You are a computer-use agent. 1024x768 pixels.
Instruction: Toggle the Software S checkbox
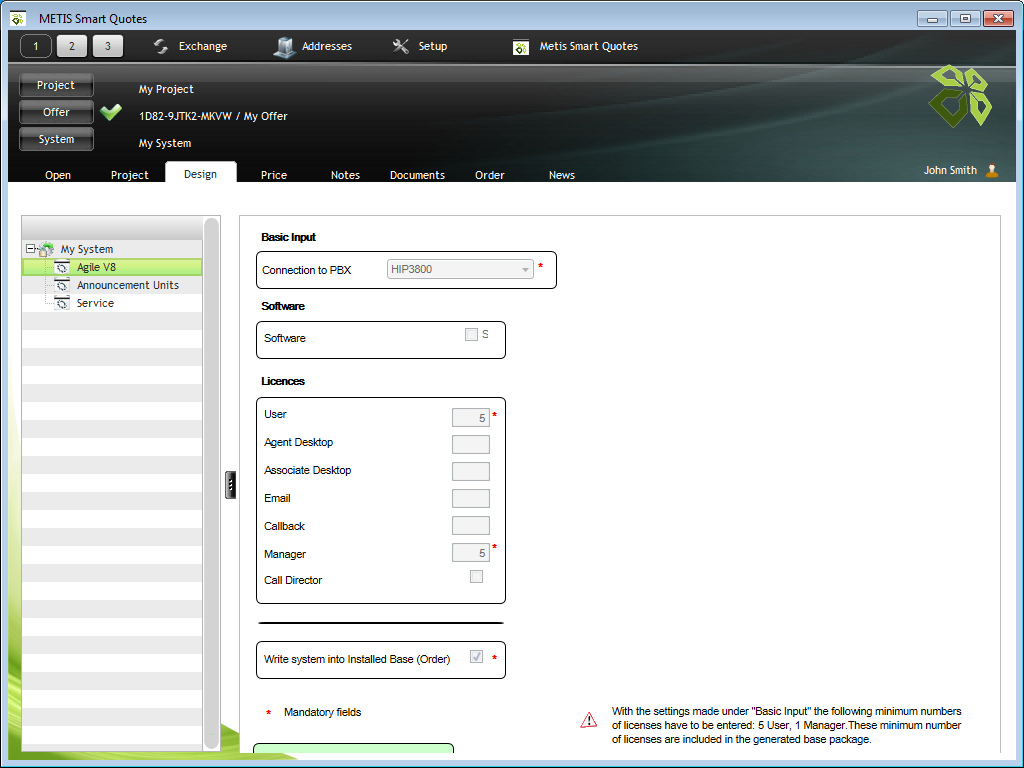[x=471, y=334]
